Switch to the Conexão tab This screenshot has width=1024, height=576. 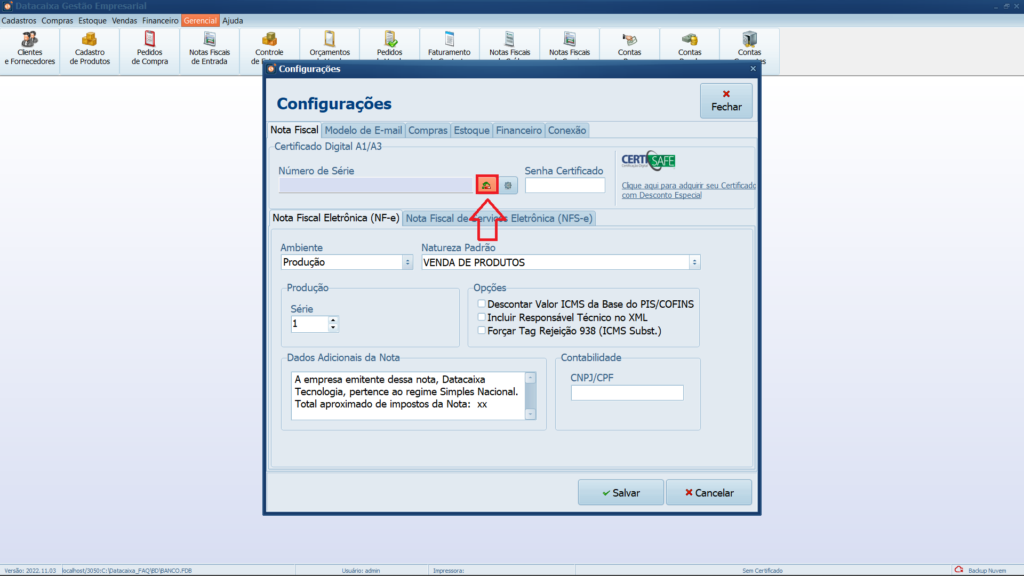[567, 130]
